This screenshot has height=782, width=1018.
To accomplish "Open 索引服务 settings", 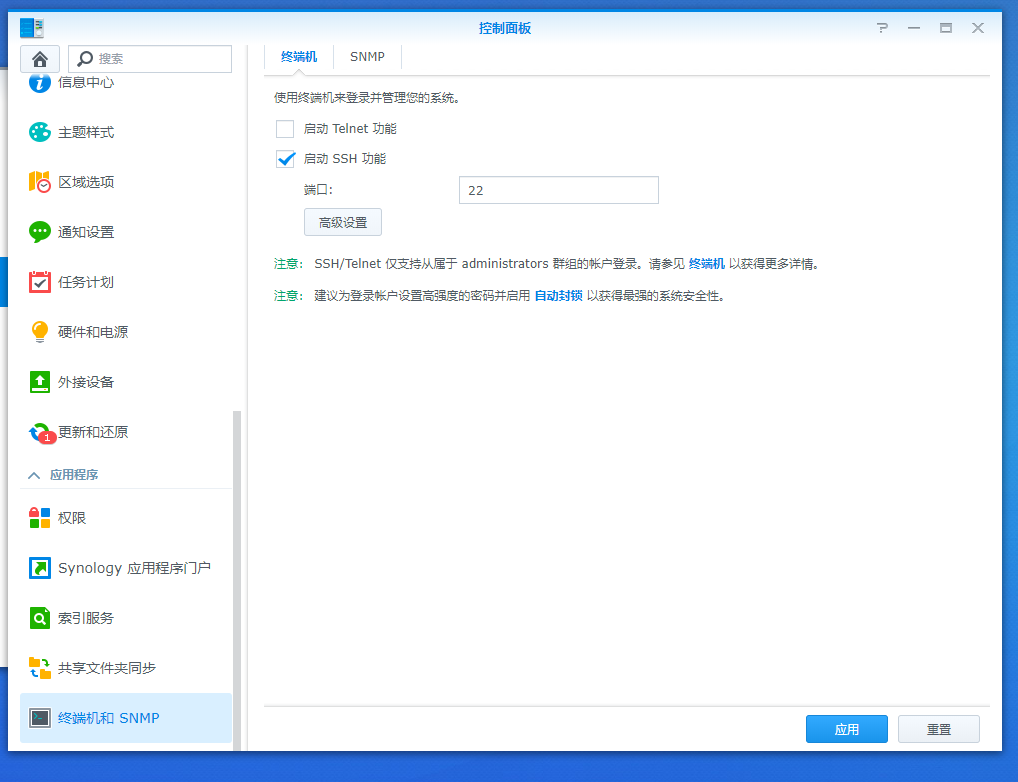I will tap(84, 618).
